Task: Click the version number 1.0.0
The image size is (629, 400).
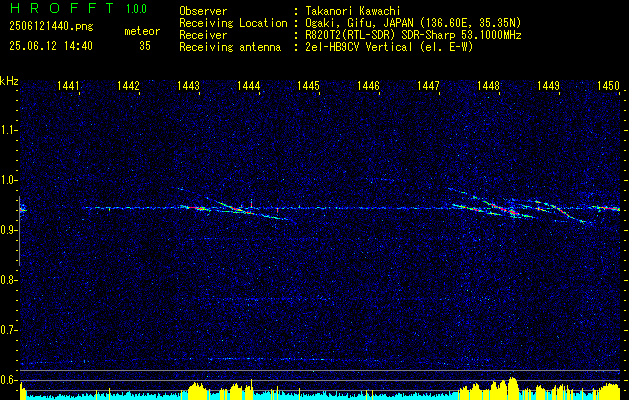Action: [136, 9]
